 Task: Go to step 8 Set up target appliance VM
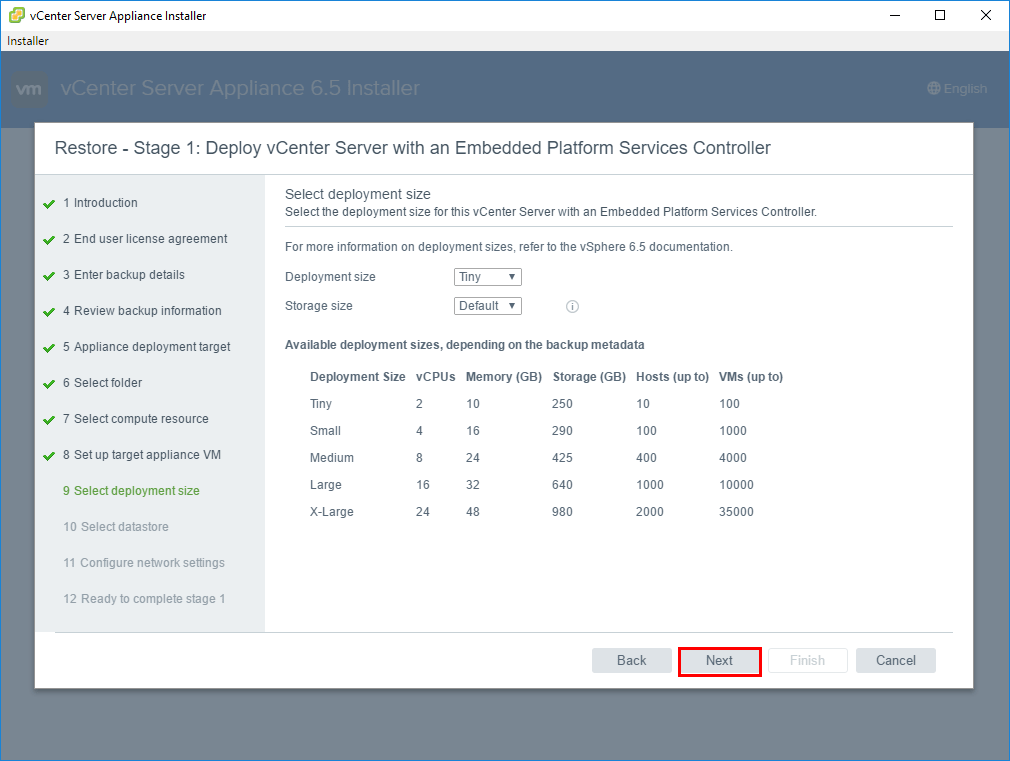142,456
